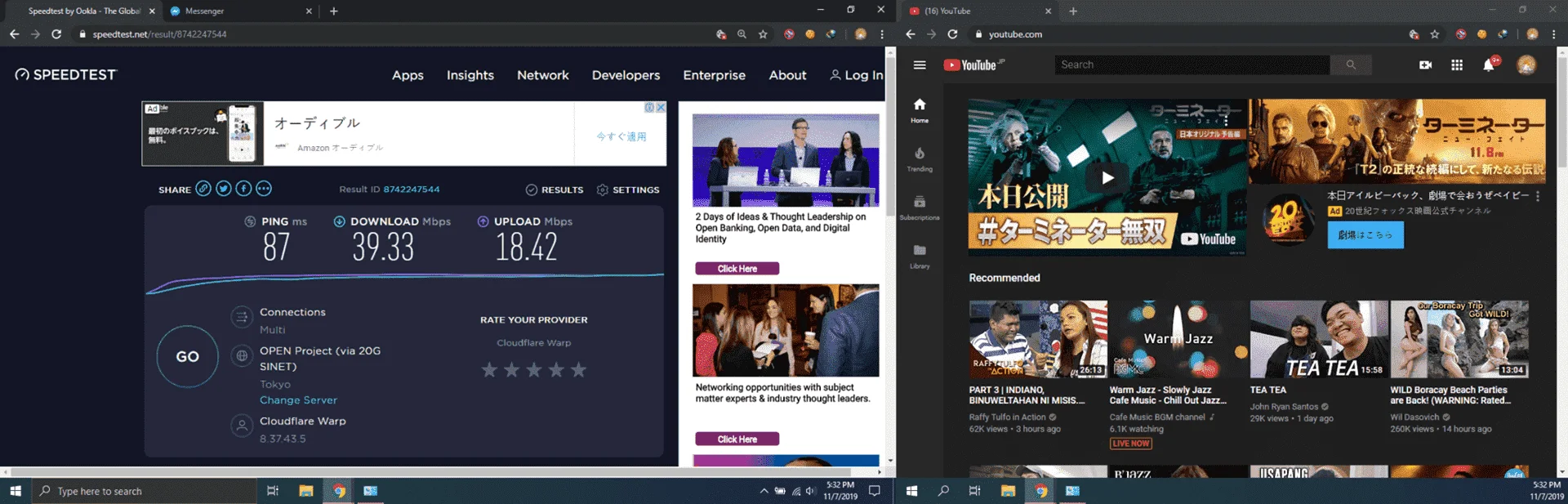Open the Enterprise menu on Speedtest
The height and width of the screenshot is (504, 1568).
(x=714, y=75)
